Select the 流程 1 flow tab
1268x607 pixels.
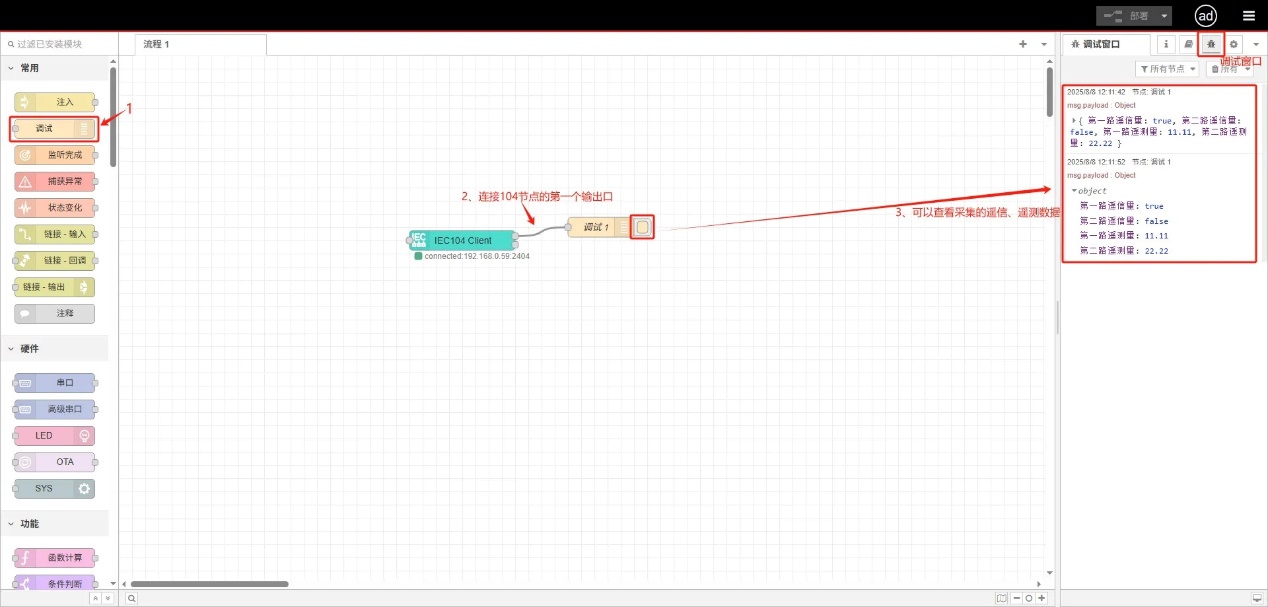tap(200, 44)
